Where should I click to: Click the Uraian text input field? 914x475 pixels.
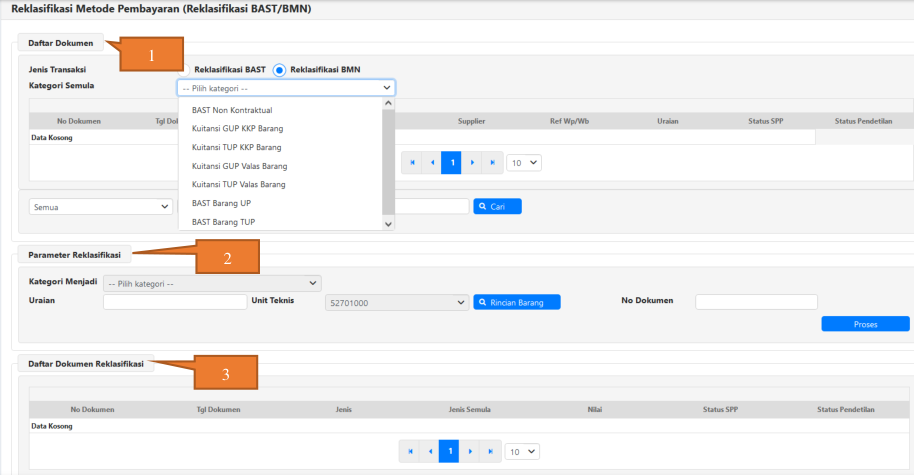(x=175, y=302)
